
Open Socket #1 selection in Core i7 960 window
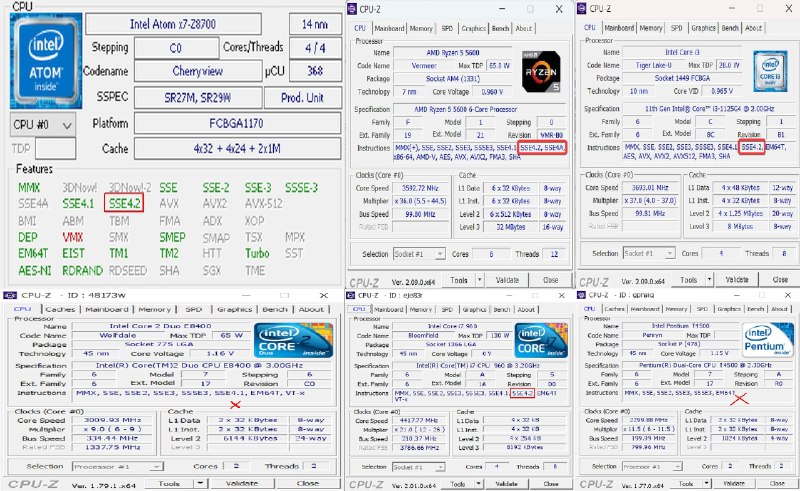[x=419, y=467]
